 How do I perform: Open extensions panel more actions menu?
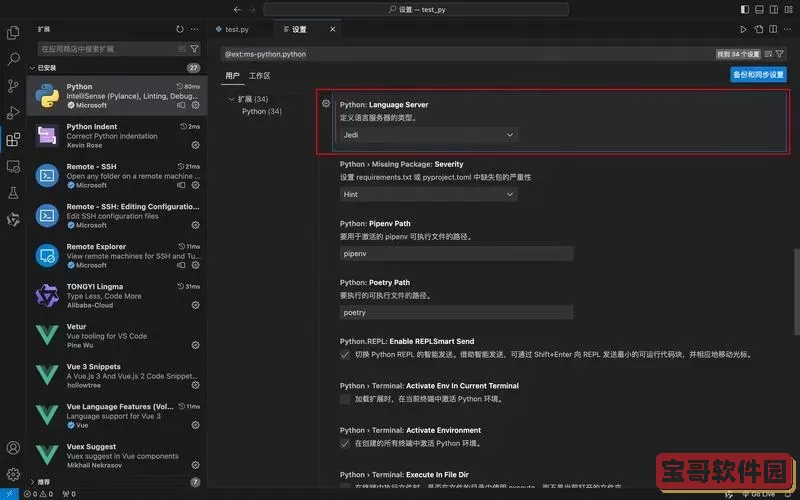point(194,29)
